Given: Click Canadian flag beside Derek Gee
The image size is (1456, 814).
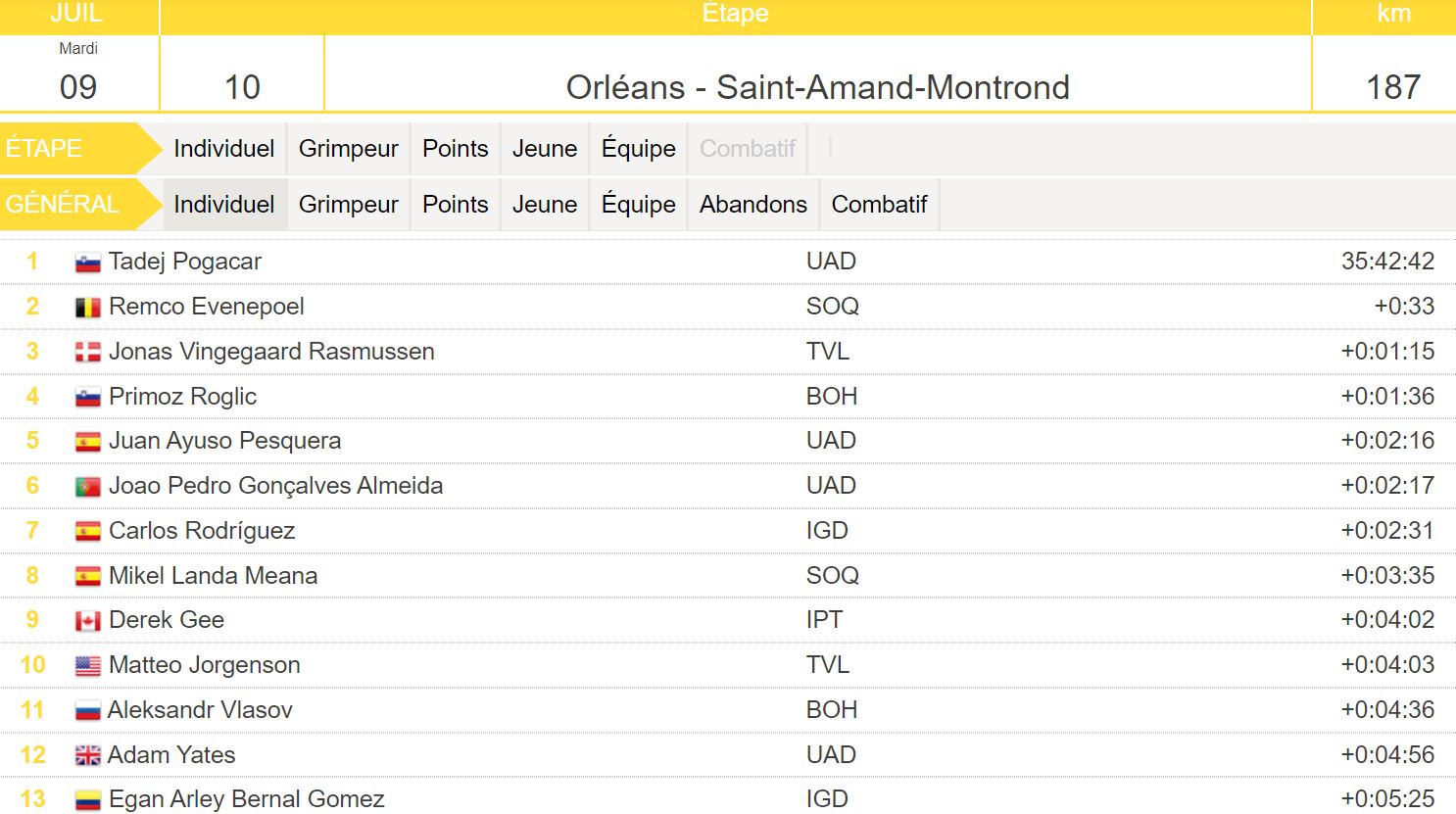Looking at the screenshot, I should click(x=88, y=621).
